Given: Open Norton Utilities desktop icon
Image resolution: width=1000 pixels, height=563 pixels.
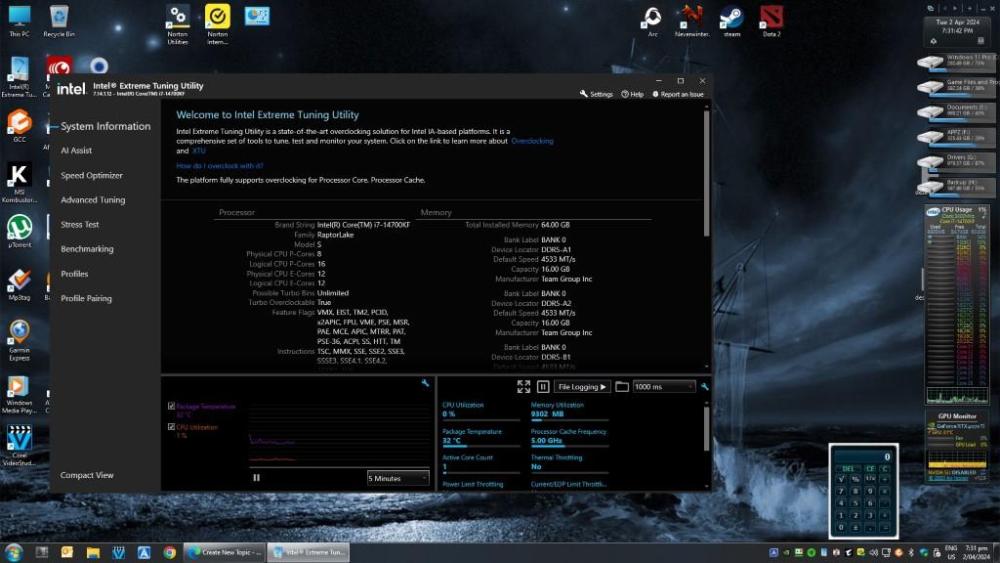Looking at the screenshot, I should coord(178,24).
